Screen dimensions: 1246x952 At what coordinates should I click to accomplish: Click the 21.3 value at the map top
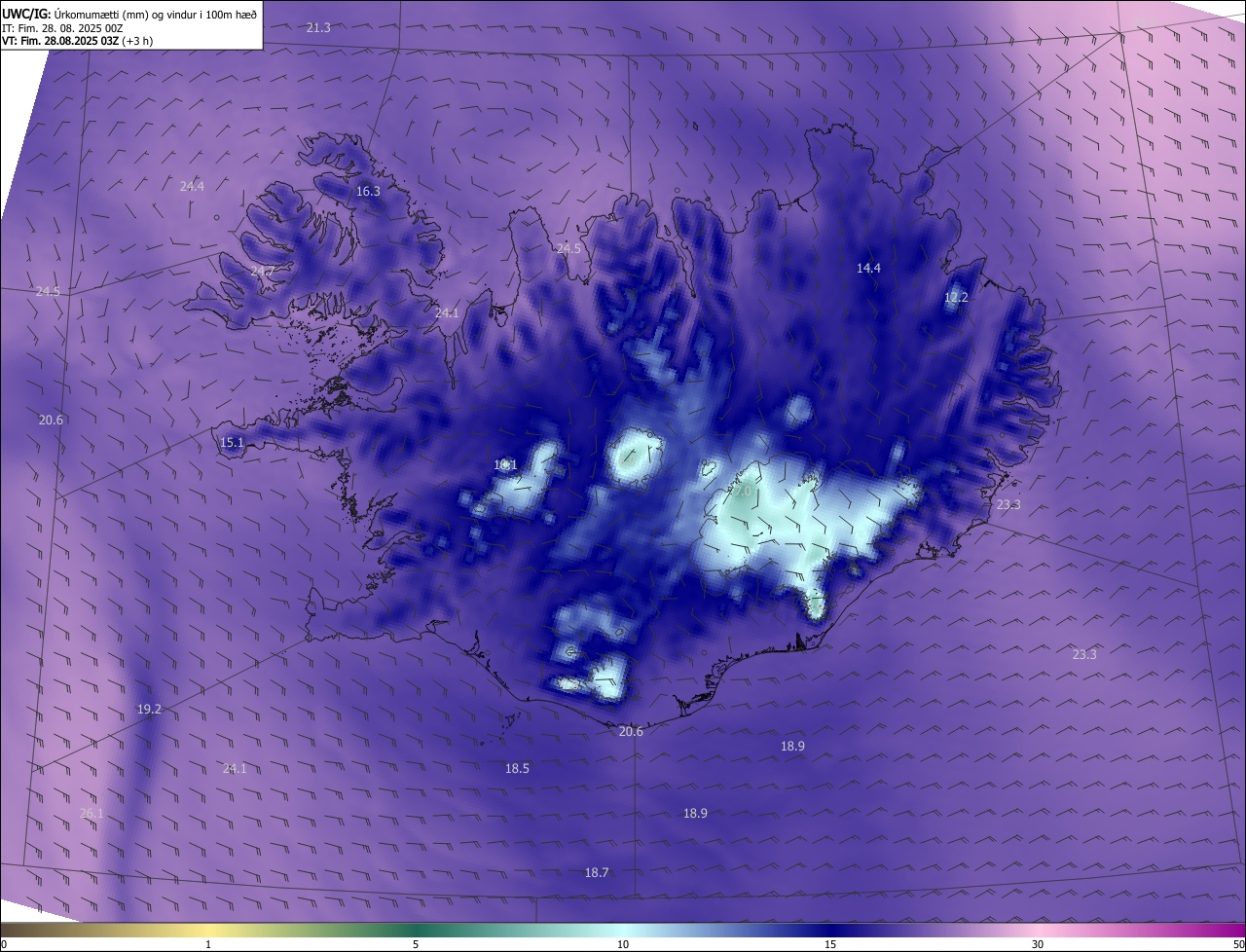pos(318,27)
